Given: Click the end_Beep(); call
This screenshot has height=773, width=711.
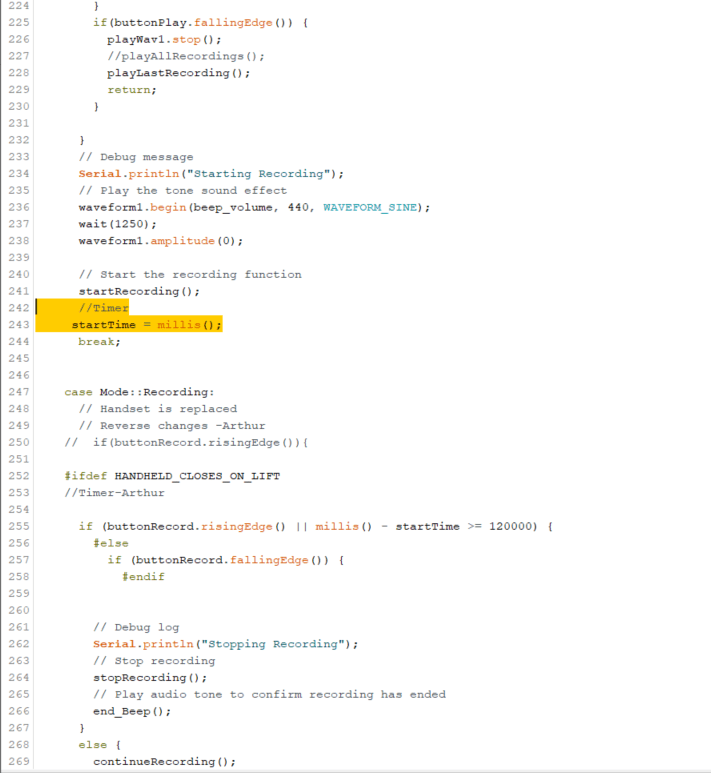Looking at the screenshot, I should click(132, 711).
